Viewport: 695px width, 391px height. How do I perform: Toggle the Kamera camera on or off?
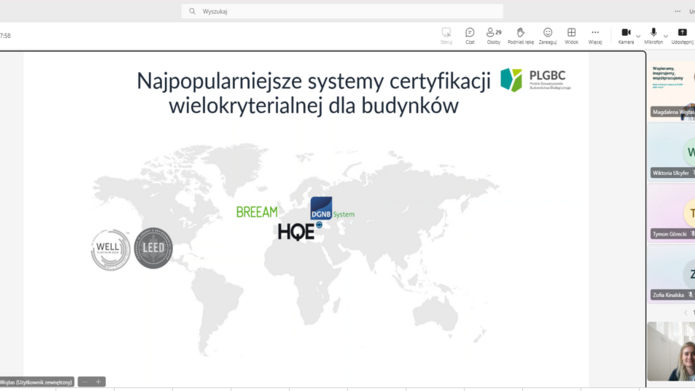pos(626,36)
